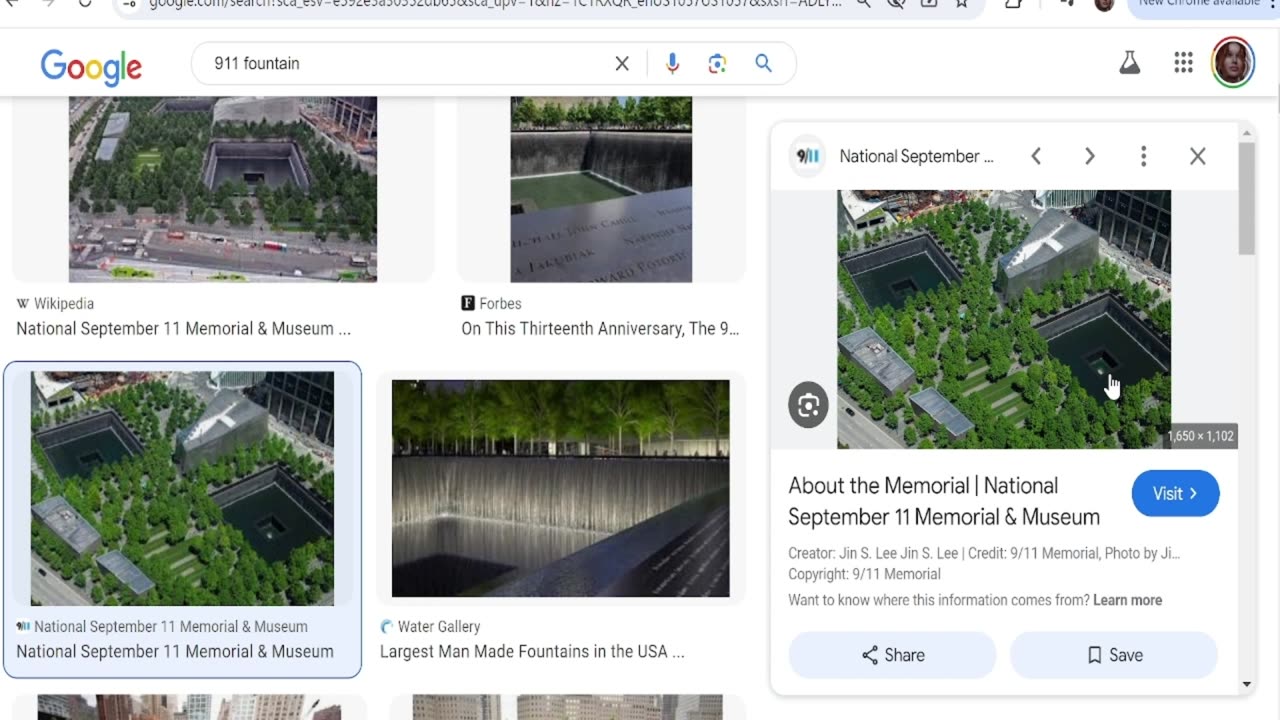Open Google Lens image search

point(717,64)
